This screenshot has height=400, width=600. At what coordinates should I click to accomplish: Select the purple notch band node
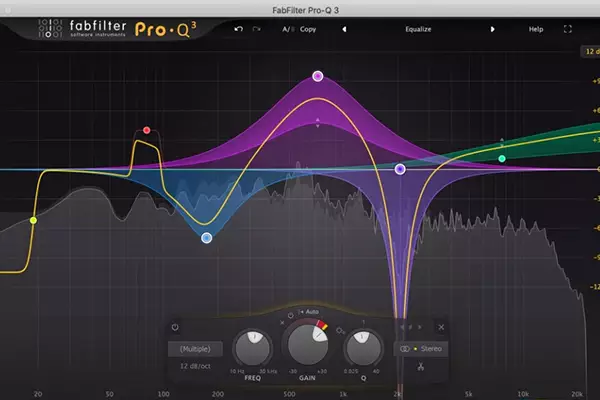click(400, 169)
